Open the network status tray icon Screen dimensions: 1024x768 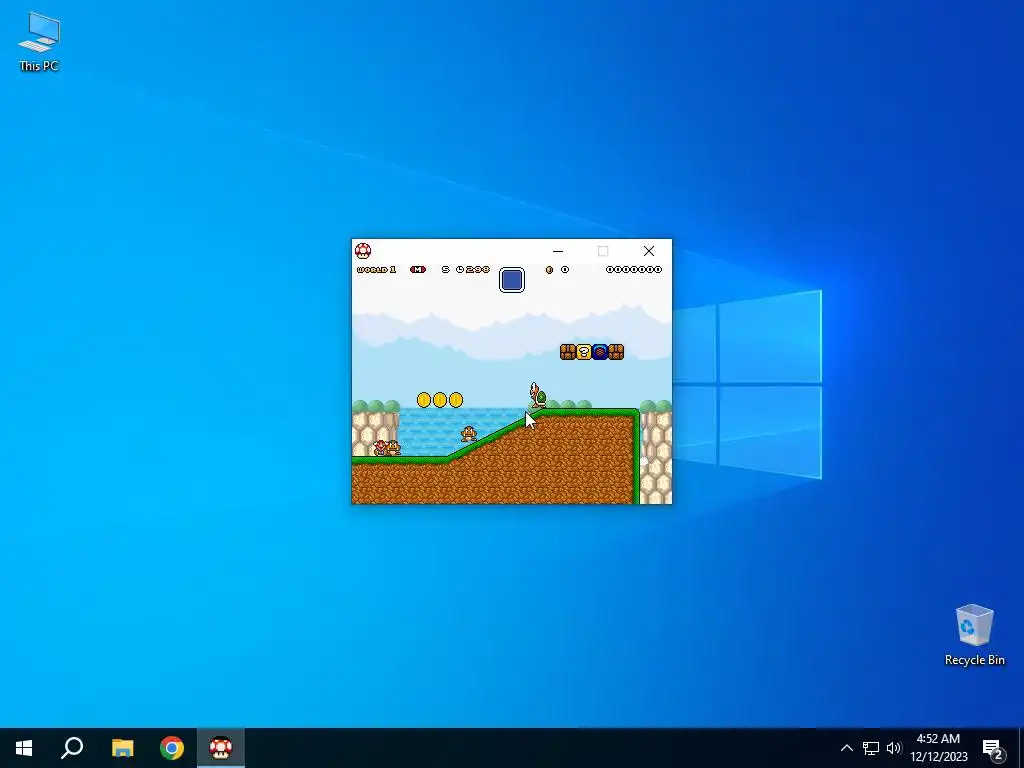(871, 748)
